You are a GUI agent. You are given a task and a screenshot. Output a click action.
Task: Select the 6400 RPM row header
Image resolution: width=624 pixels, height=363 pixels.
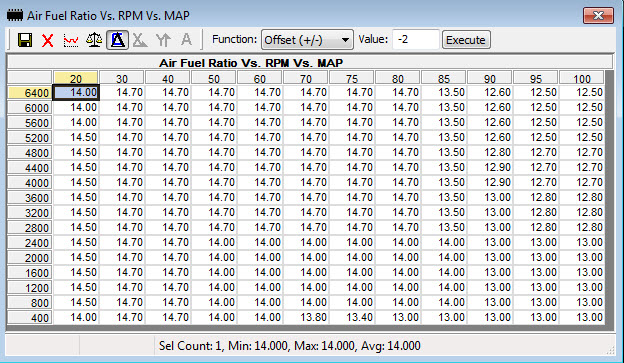coord(30,93)
